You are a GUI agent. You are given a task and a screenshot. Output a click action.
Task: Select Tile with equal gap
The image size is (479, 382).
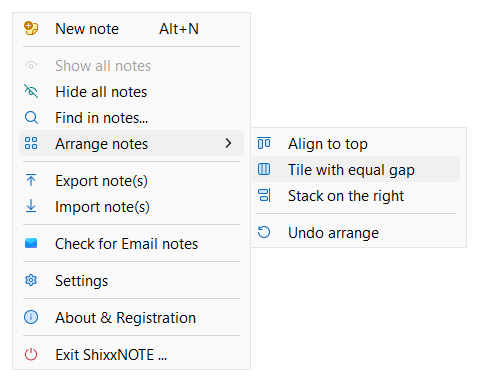pos(356,169)
